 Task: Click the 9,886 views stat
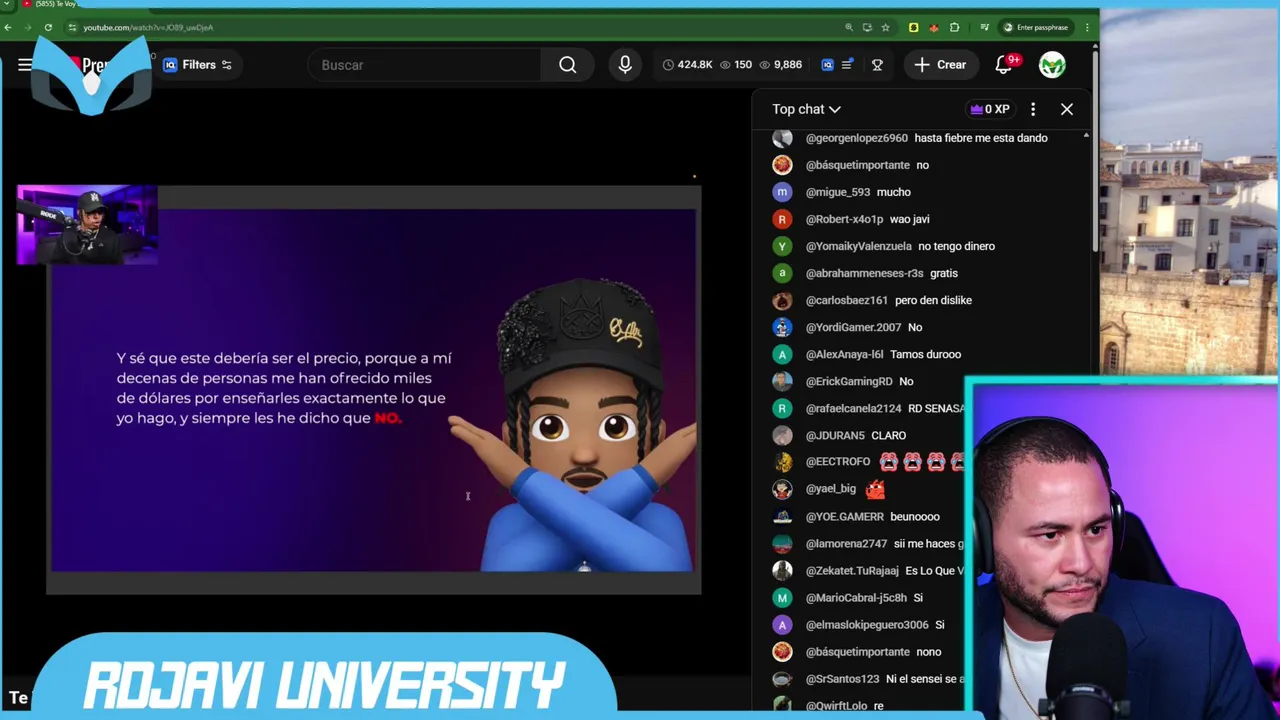pos(780,65)
